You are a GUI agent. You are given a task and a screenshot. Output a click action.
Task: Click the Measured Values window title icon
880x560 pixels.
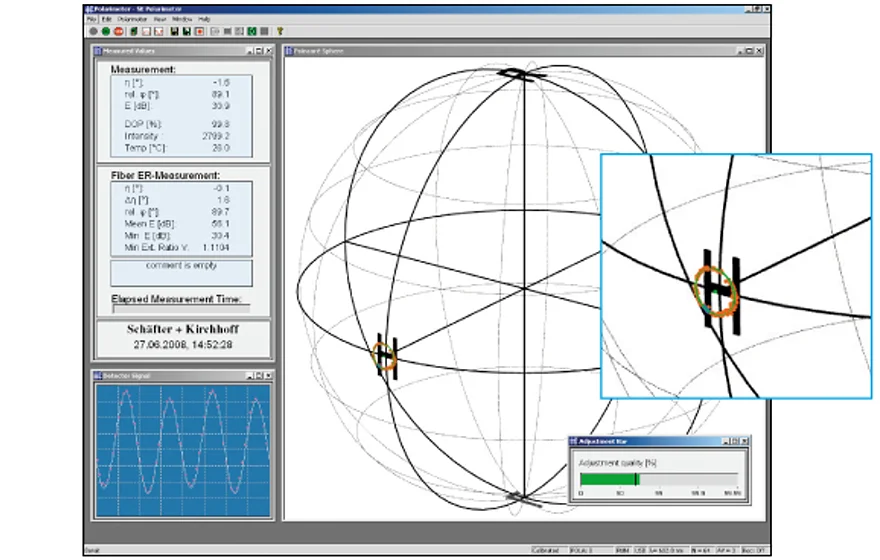pos(97,50)
